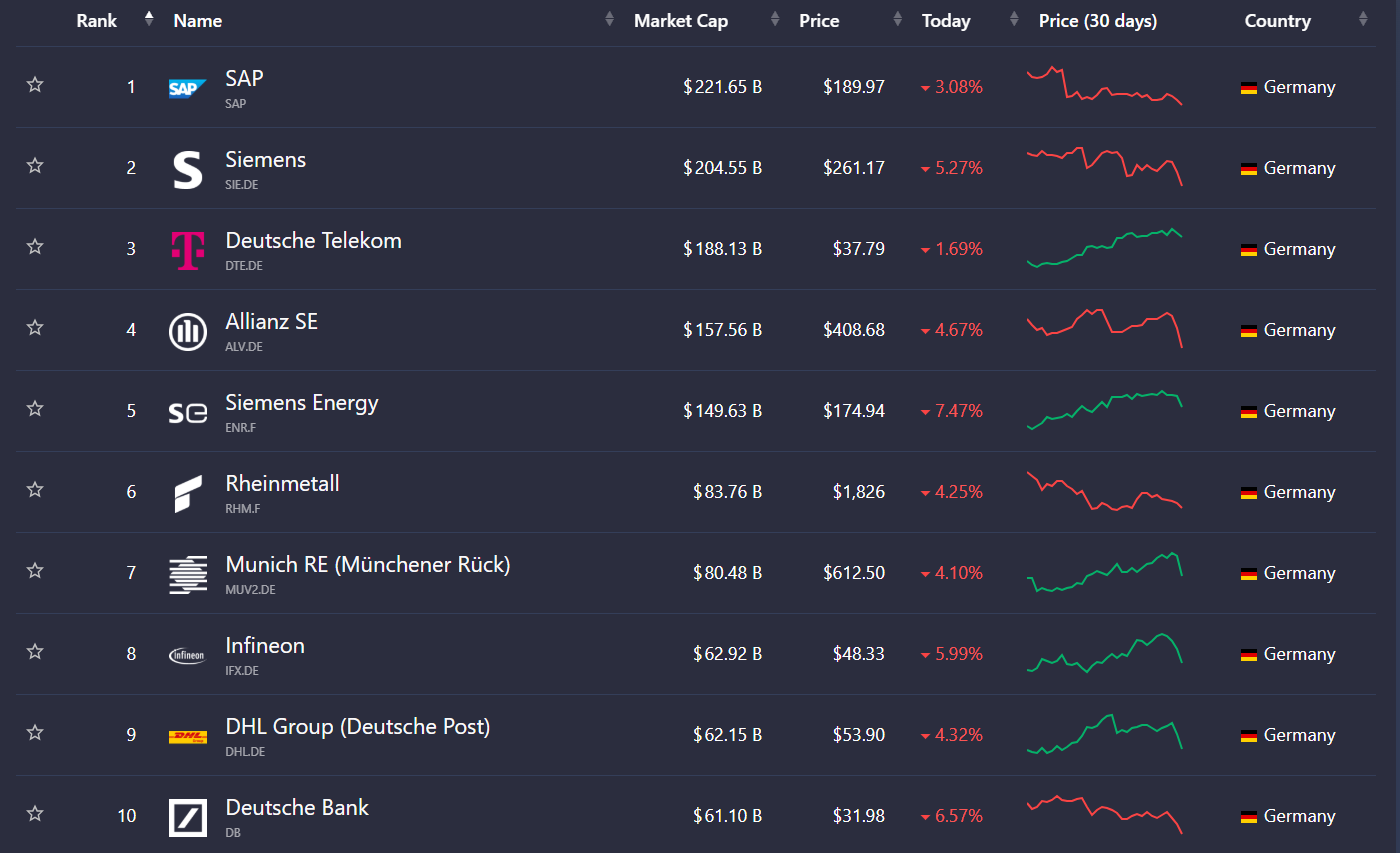The width and height of the screenshot is (1400, 853).
Task: Open the Siemens company page
Action: pos(266,159)
